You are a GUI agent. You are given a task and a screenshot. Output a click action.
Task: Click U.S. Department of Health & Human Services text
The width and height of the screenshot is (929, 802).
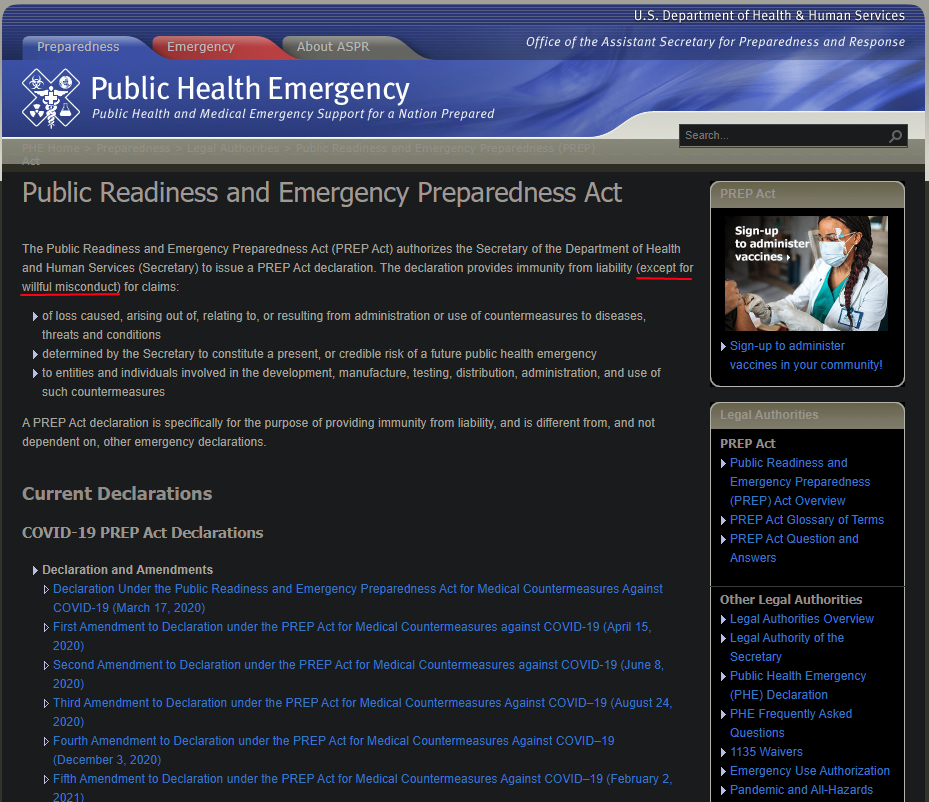point(769,15)
